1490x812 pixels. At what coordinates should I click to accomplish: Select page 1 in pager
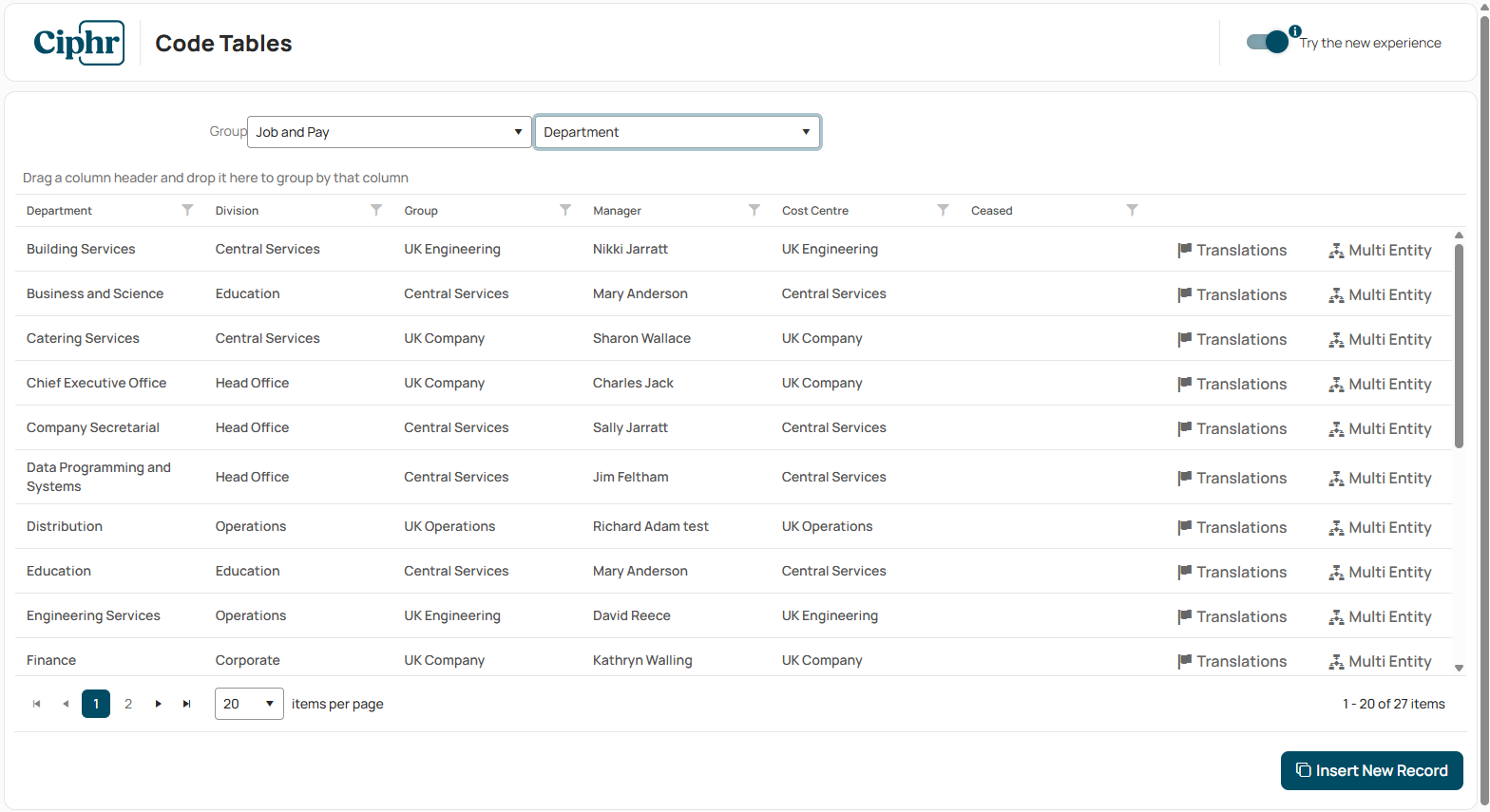[x=96, y=704]
